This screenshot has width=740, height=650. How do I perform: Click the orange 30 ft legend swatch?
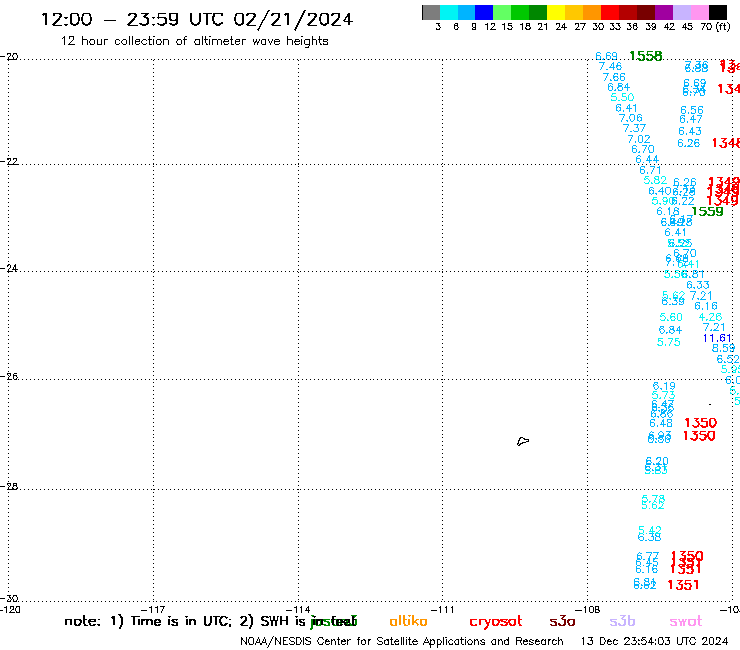(592, 12)
